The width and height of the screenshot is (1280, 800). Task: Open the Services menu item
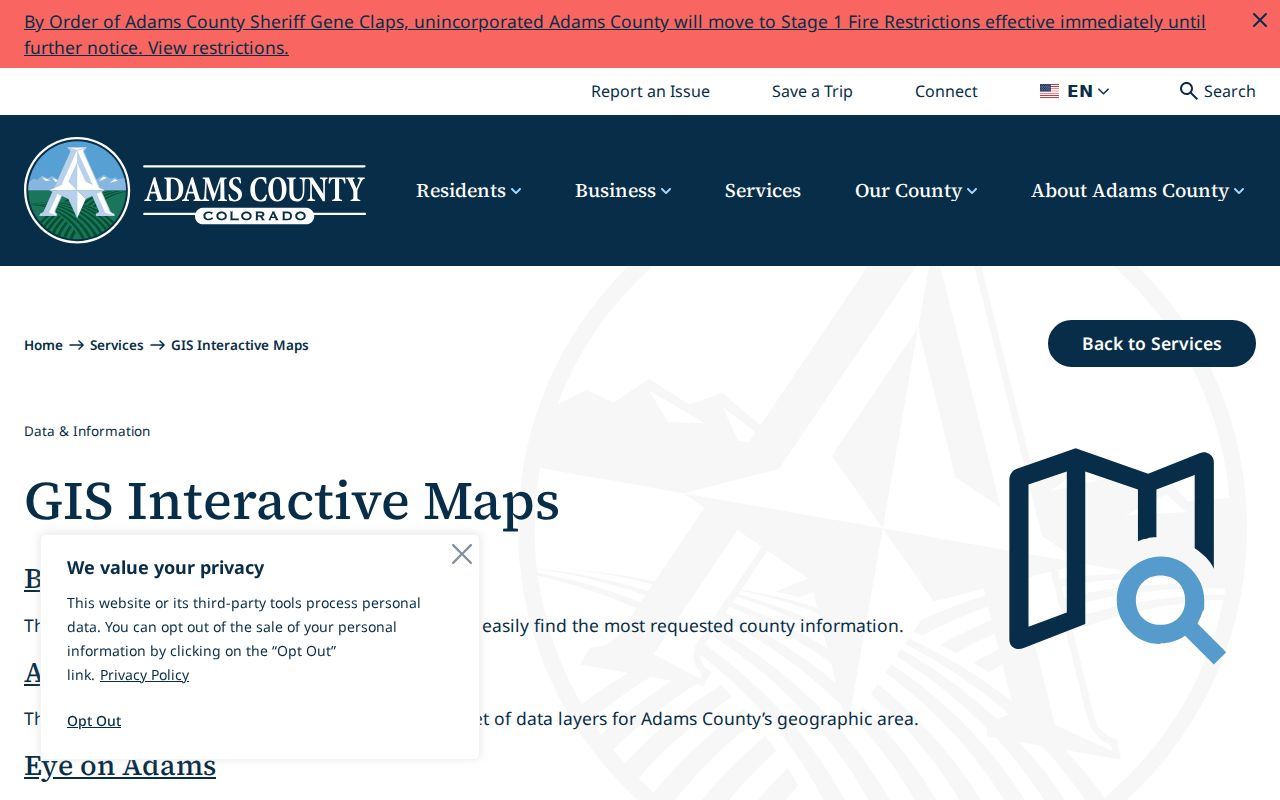click(763, 190)
